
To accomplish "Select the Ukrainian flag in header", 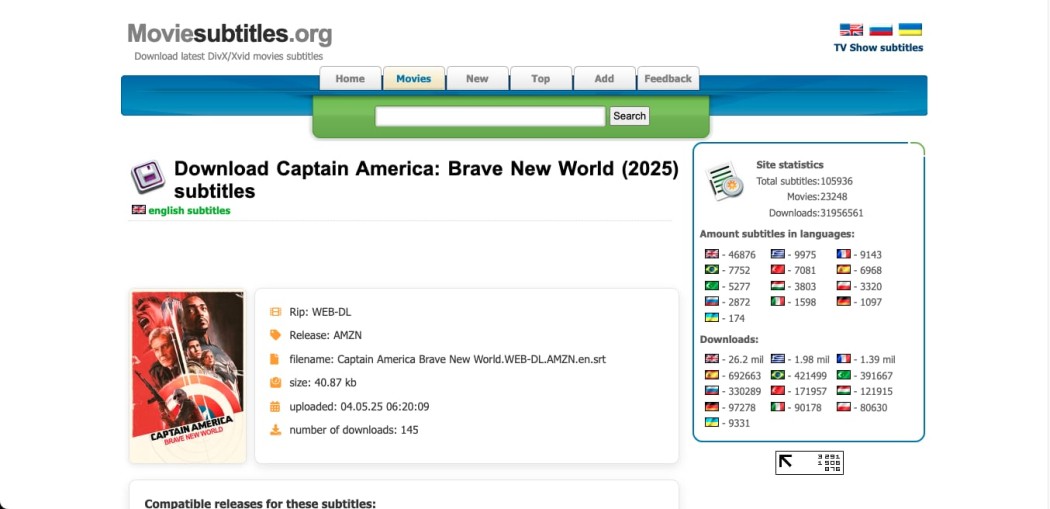I will (910, 29).
